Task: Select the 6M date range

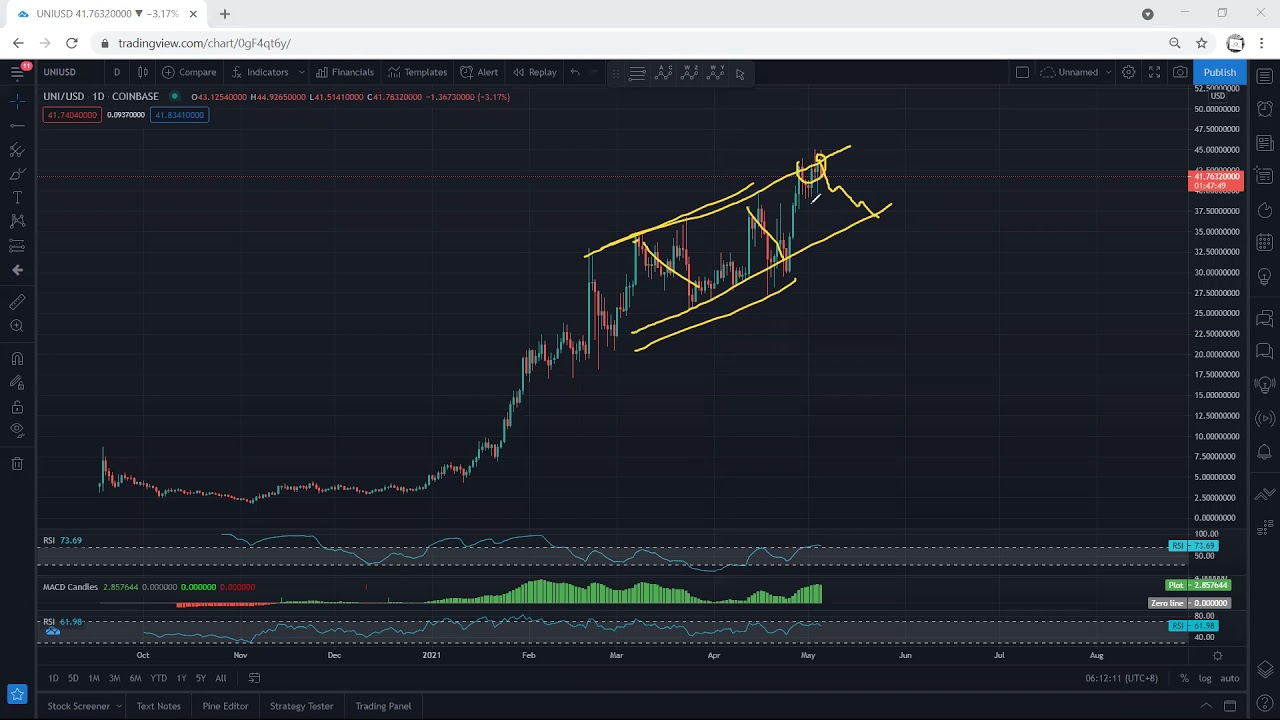Action: 135,678
